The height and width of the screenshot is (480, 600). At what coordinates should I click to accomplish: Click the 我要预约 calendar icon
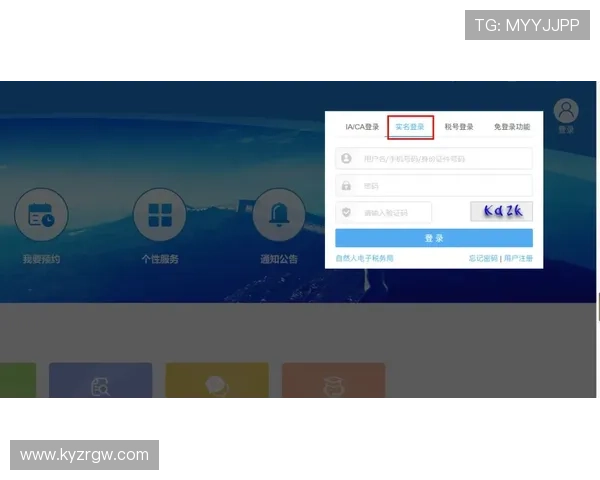[x=41, y=214]
